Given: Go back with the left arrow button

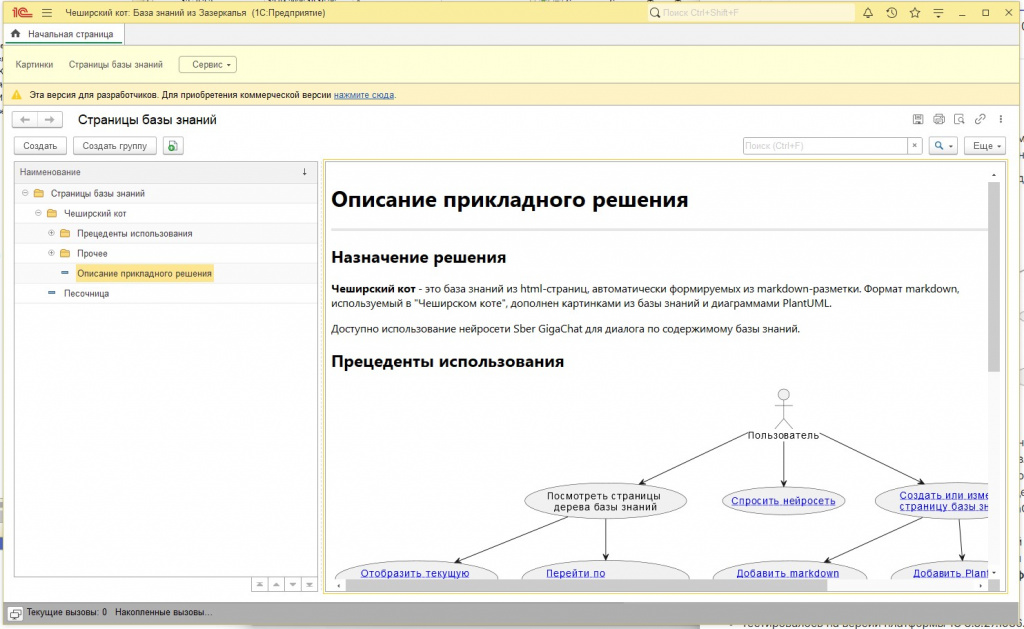Looking at the screenshot, I should [x=25, y=120].
